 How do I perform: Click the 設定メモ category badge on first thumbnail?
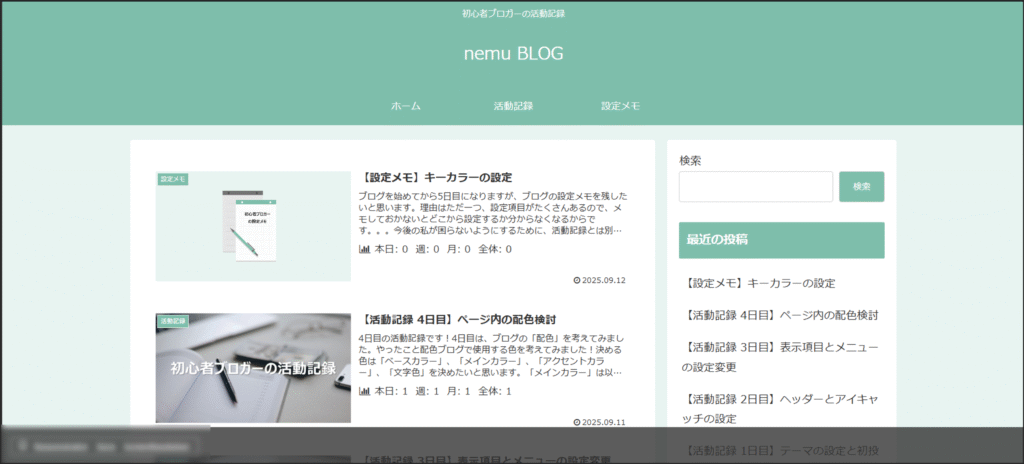pyautogui.click(x=173, y=179)
